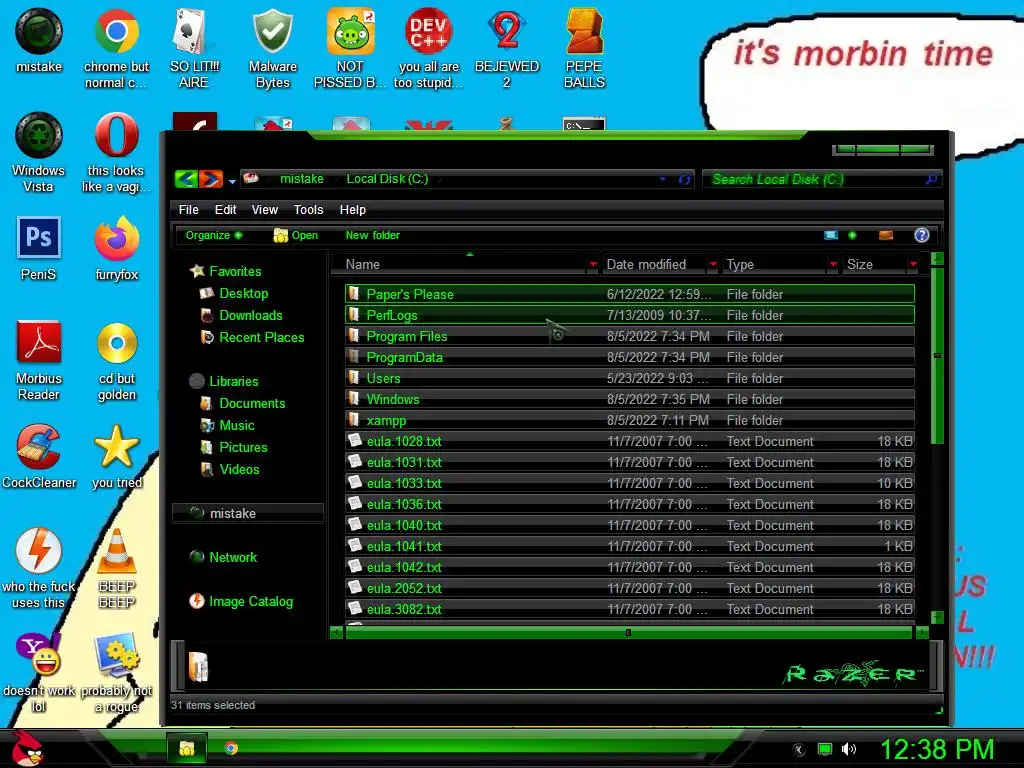The image size is (1024, 768).
Task: Click the blue Help question mark icon
Action: coord(921,235)
